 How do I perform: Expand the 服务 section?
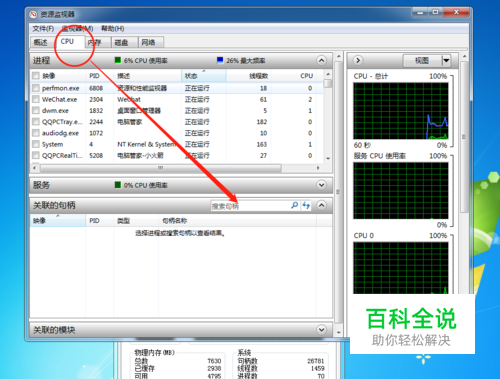321,185
